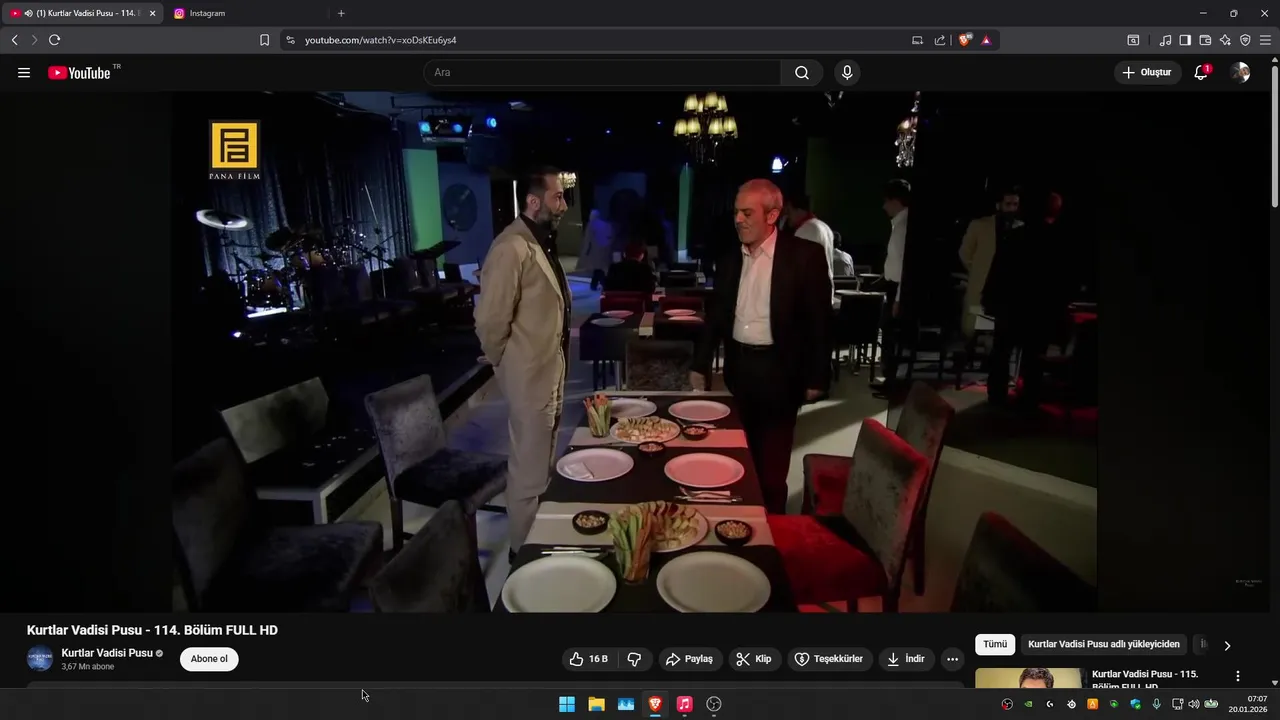Close the Kurtlar Vadisi Pusu tab

click(x=152, y=13)
